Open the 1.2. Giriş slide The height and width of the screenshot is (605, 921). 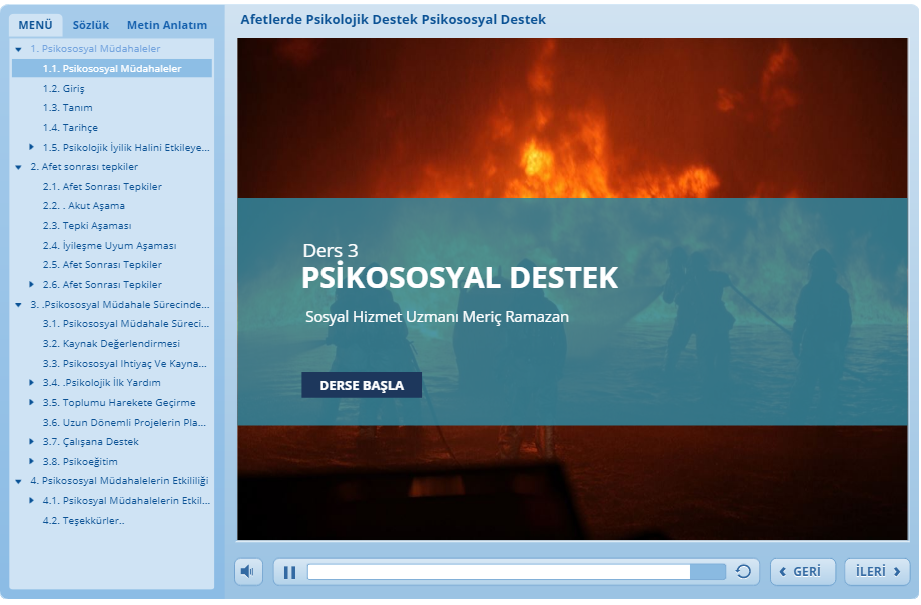63,88
